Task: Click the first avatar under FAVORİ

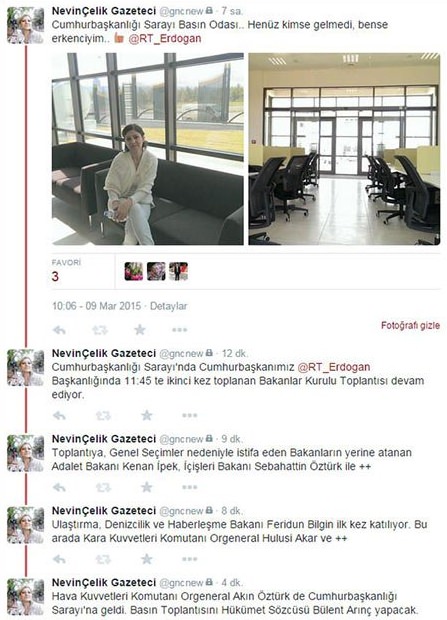Action: tap(134, 271)
